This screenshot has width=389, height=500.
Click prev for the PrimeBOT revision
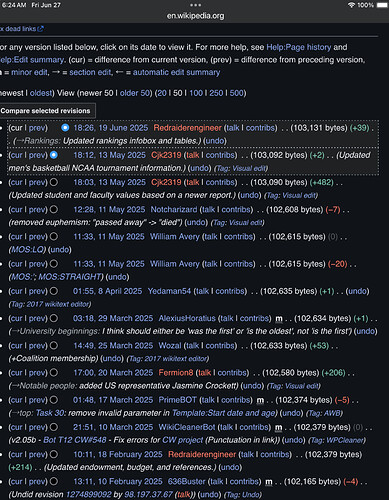[37, 400]
